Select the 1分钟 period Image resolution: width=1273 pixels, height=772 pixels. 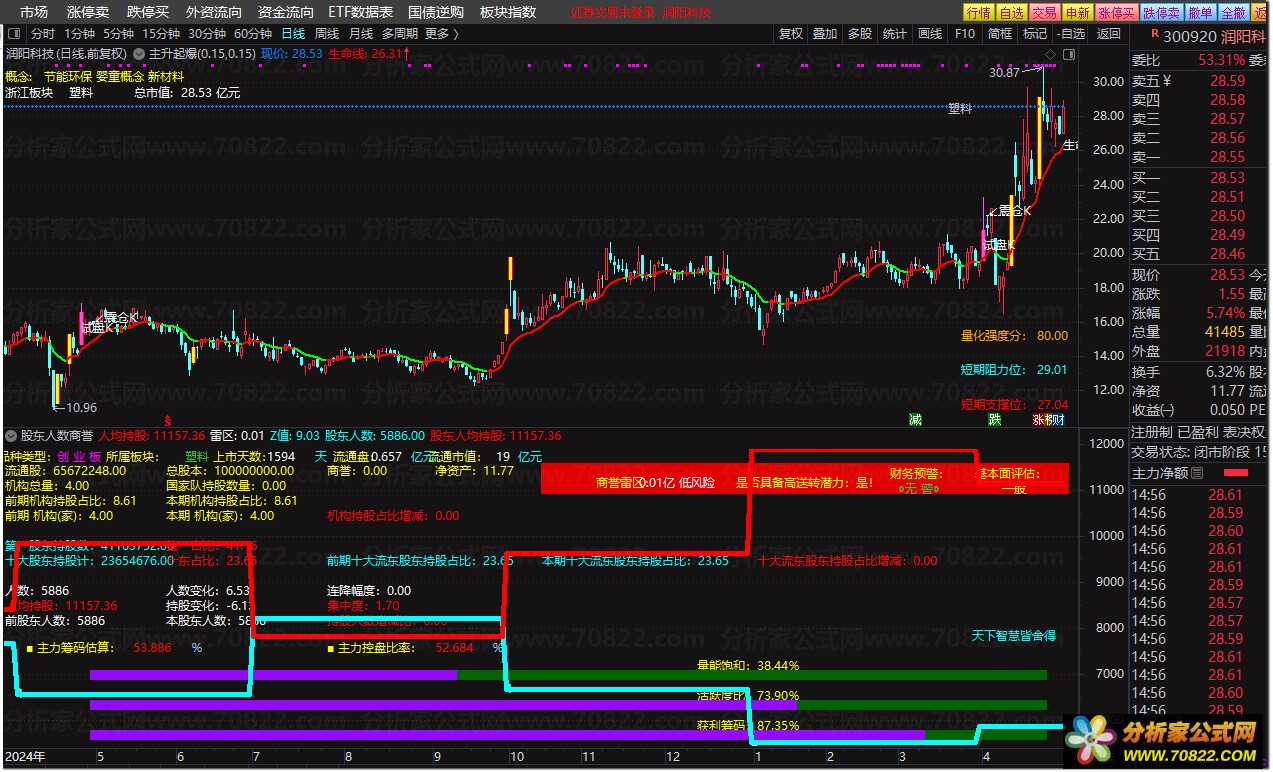tap(79, 33)
